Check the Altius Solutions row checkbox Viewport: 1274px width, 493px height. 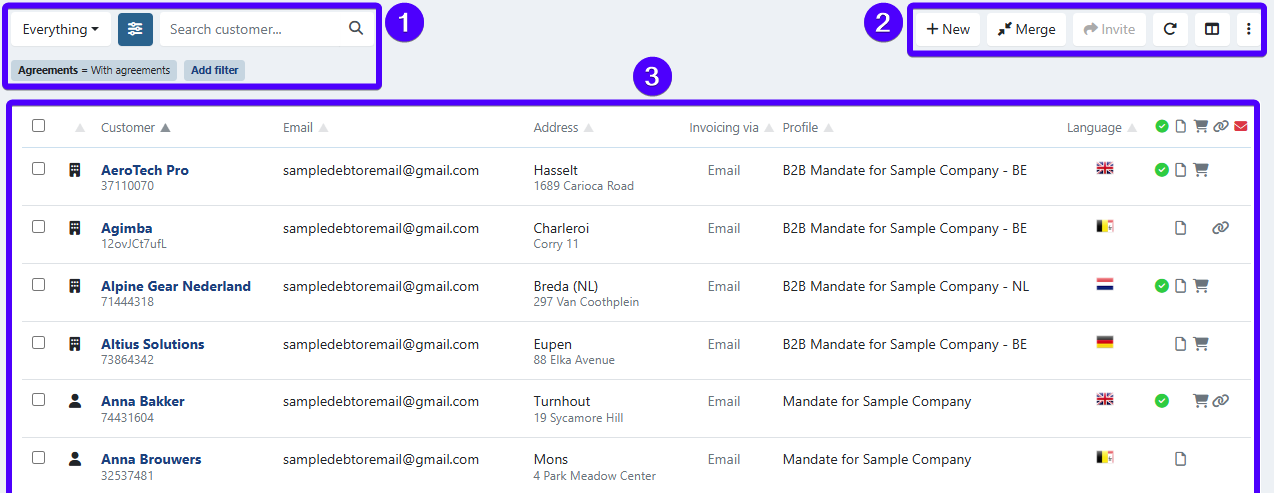tap(39, 343)
